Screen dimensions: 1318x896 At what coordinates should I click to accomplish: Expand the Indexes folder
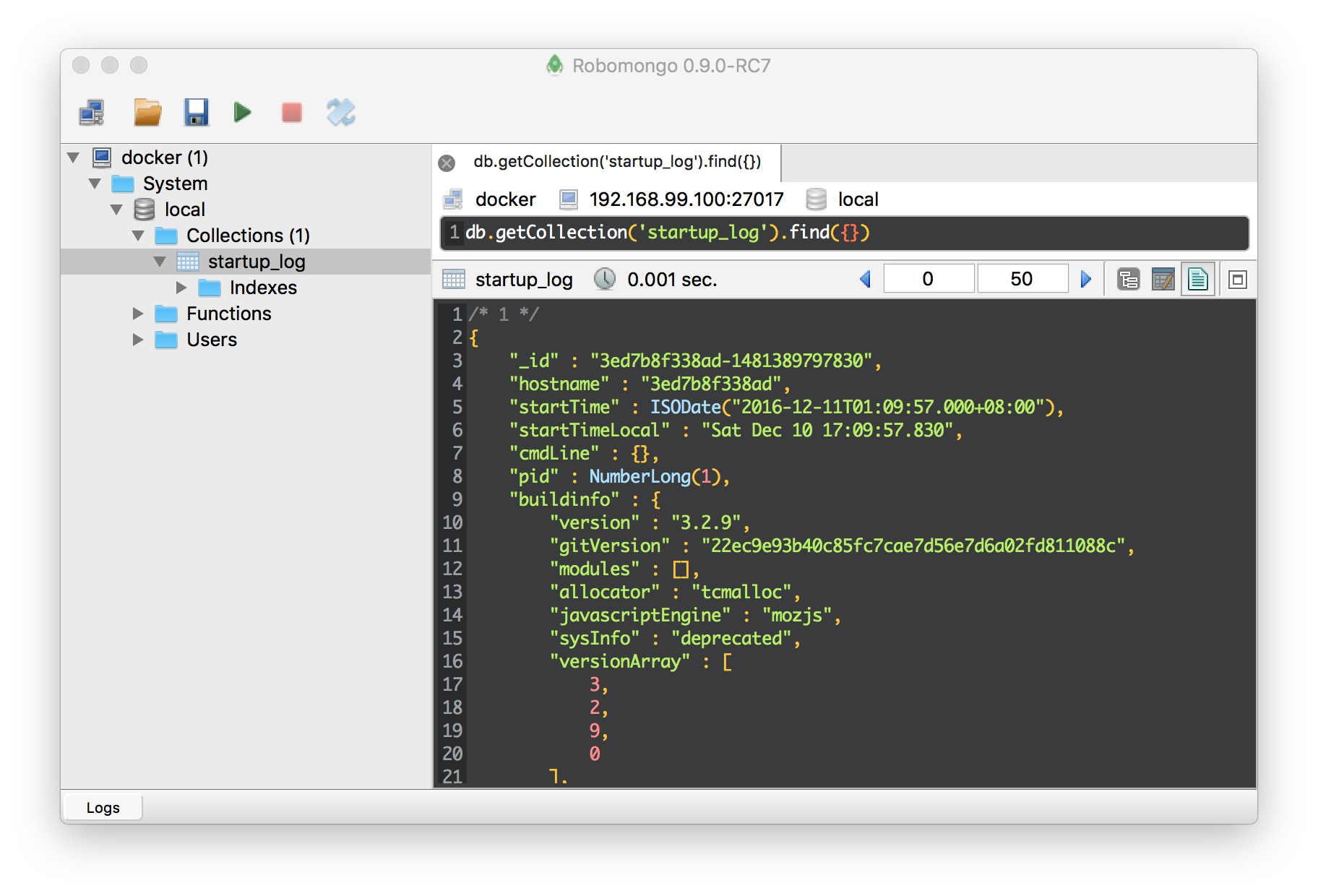[x=181, y=288]
